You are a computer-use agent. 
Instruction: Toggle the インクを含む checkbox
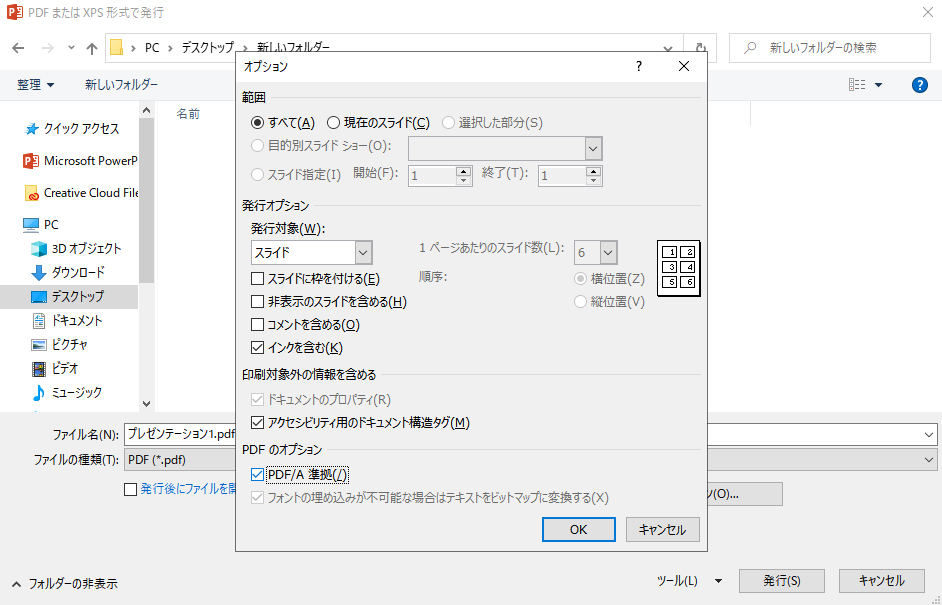[258, 348]
